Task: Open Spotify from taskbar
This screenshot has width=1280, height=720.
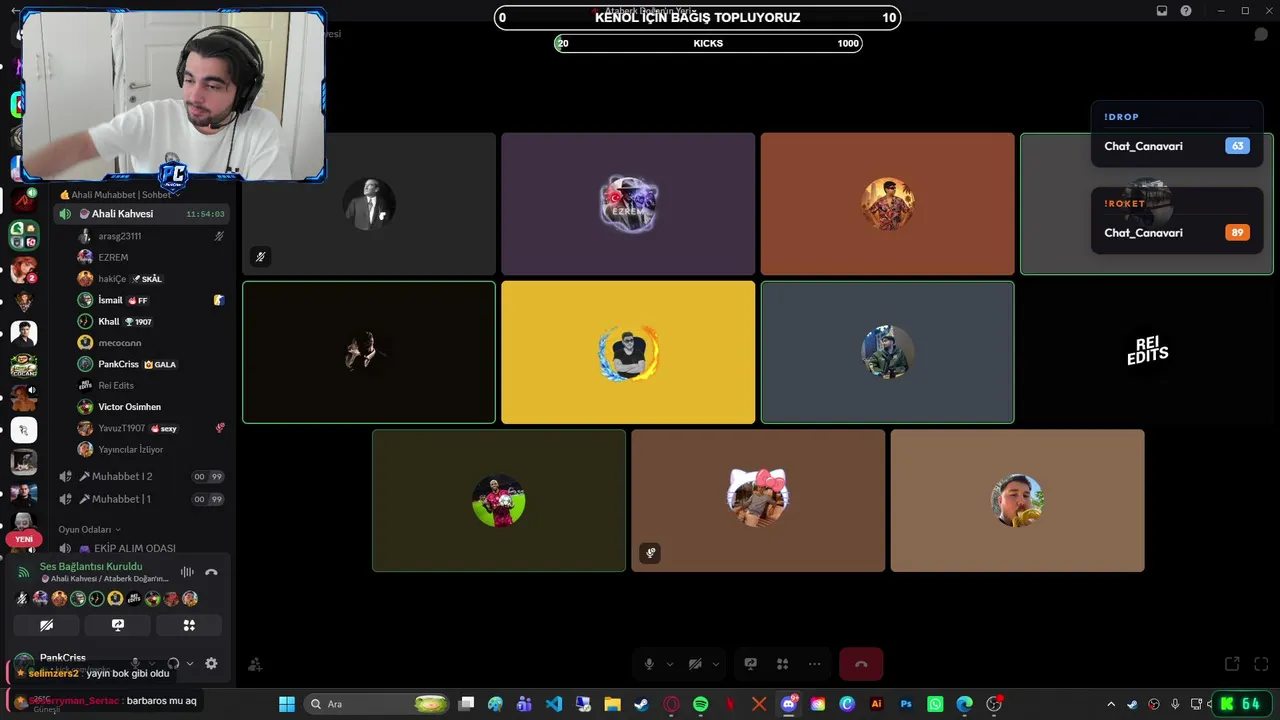Action: 700,704
